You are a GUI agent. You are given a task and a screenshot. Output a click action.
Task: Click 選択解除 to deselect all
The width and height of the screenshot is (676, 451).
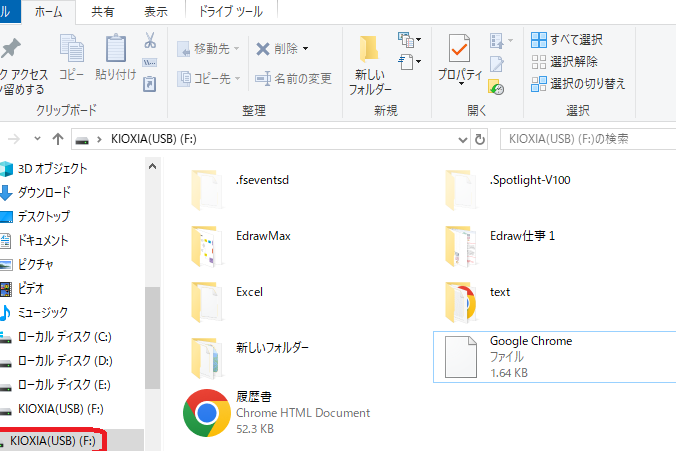(x=565, y=62)
